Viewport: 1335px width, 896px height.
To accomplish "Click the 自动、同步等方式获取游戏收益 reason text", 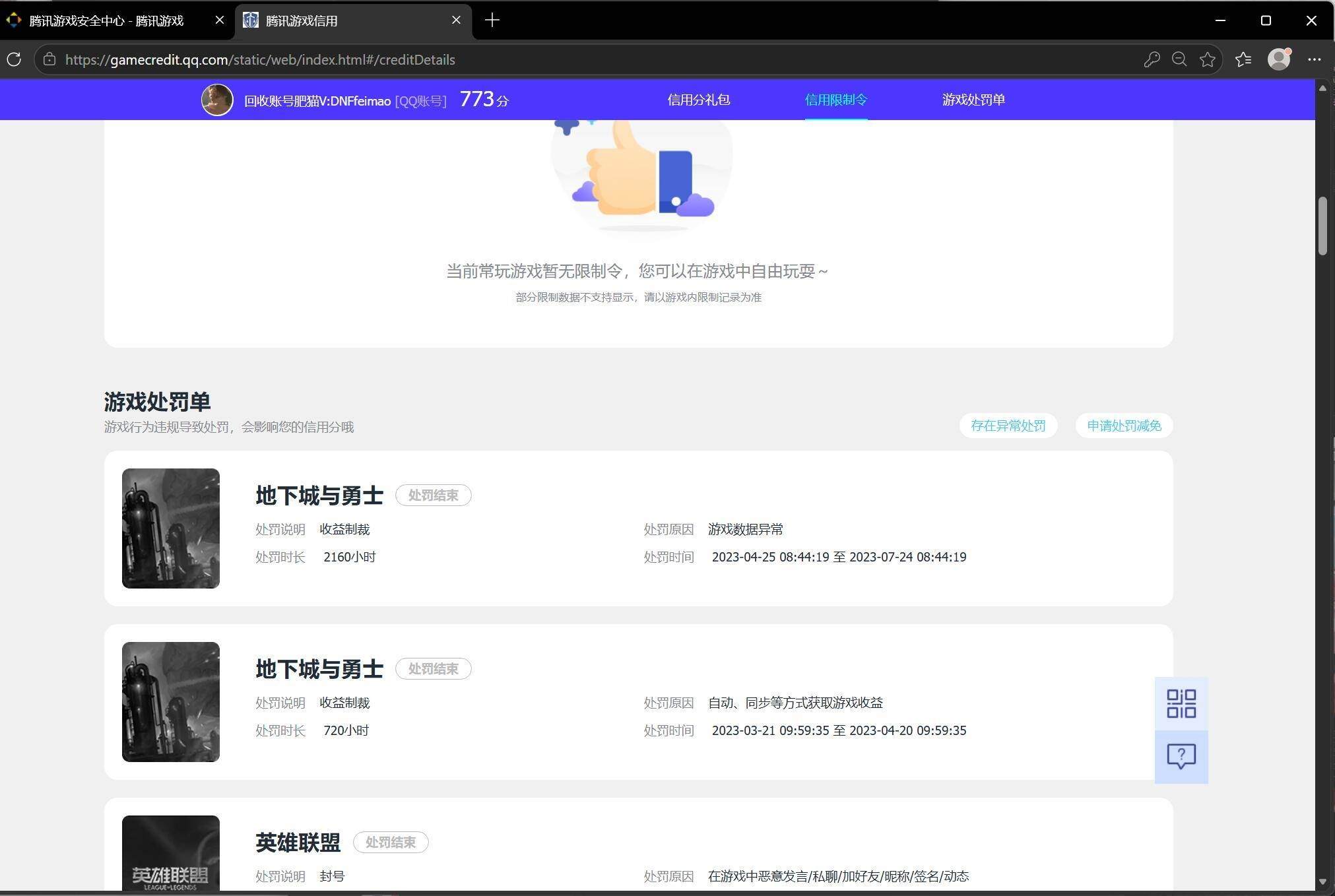I will coord(796,703).
